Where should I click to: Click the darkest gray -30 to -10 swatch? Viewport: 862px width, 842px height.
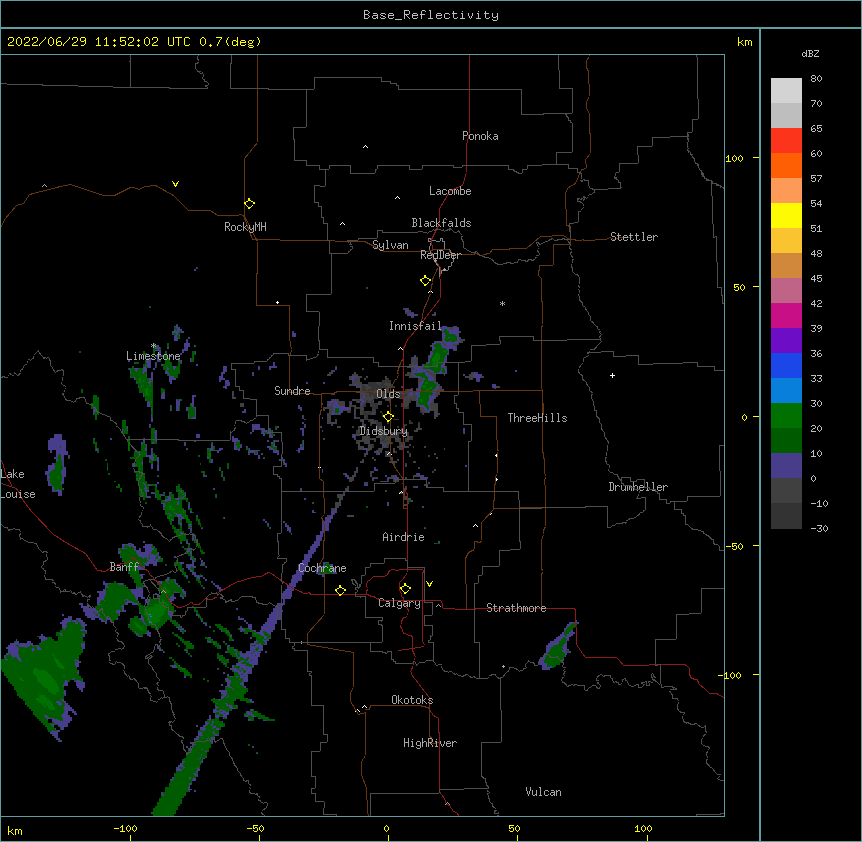[x=786, y=516]
